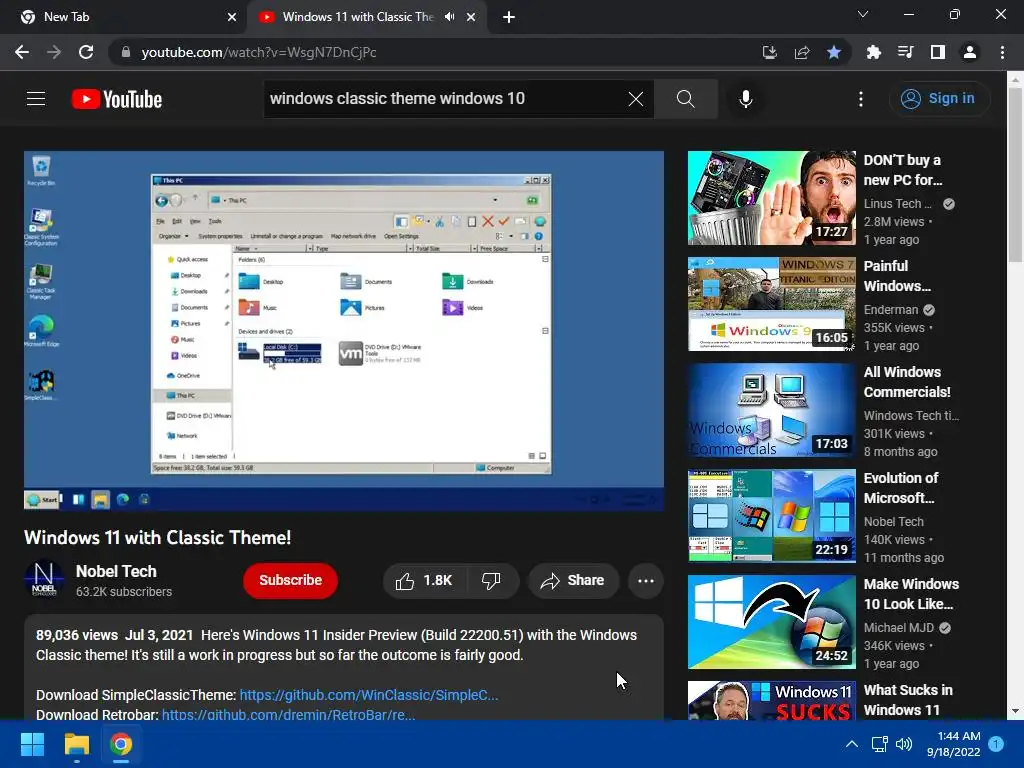This screenshot has height=768, width=1024.
Task: Open media controls icon in Chrome toolbar
Action: 905,52
